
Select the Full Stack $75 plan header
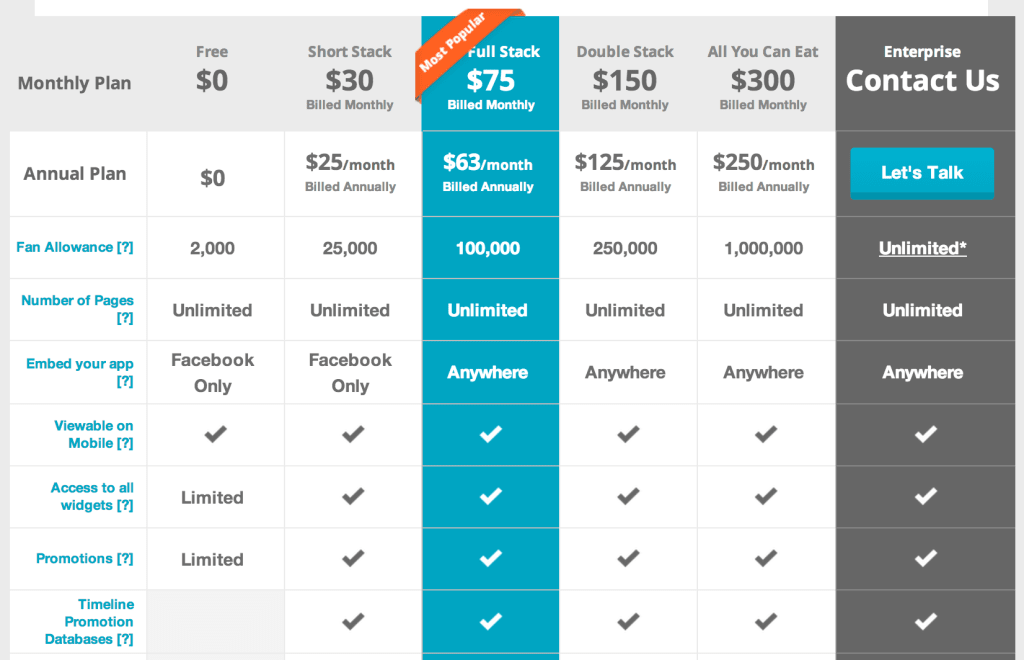(491, 80)
